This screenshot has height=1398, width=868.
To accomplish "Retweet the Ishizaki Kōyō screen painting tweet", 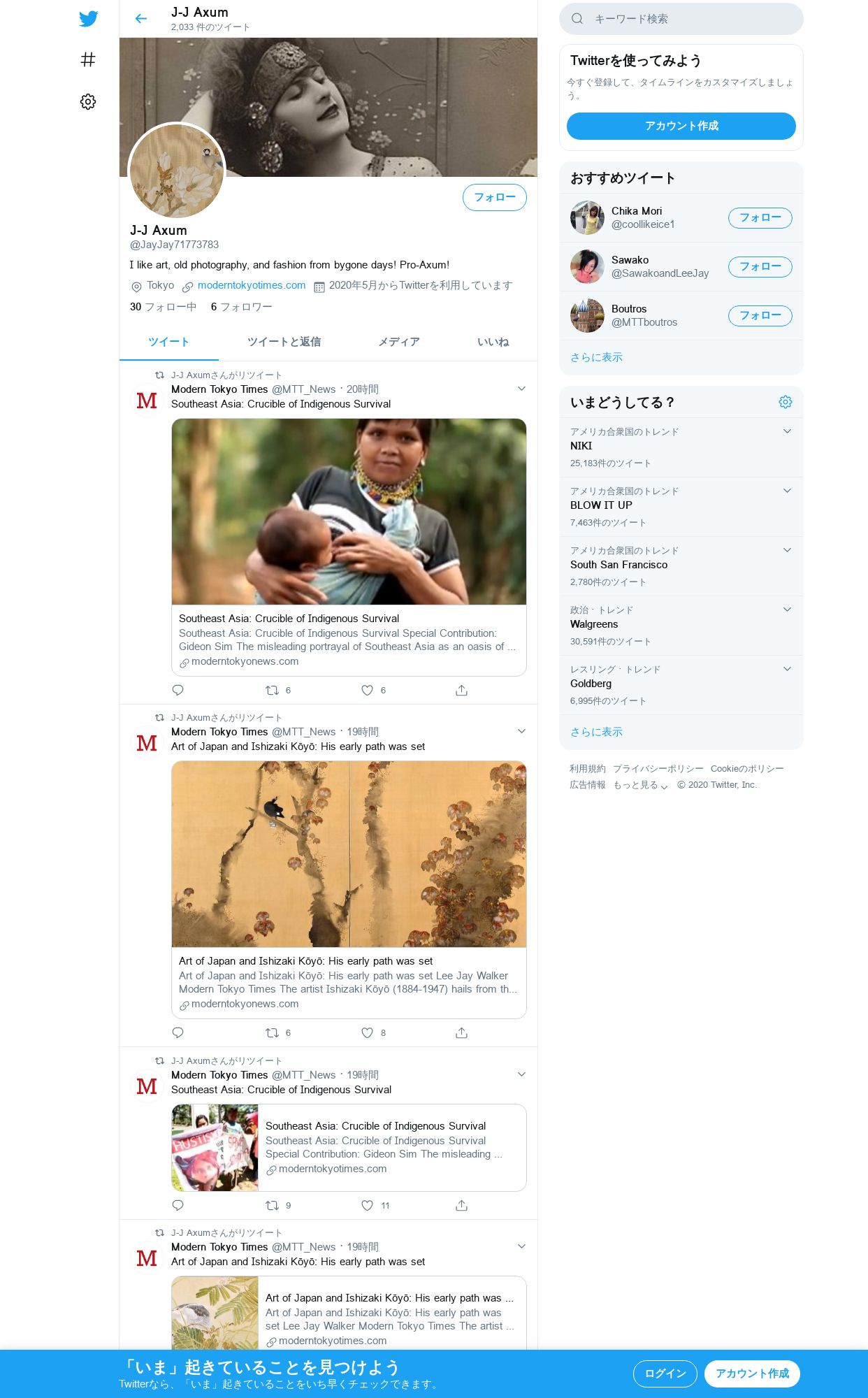I will 272,1033.
